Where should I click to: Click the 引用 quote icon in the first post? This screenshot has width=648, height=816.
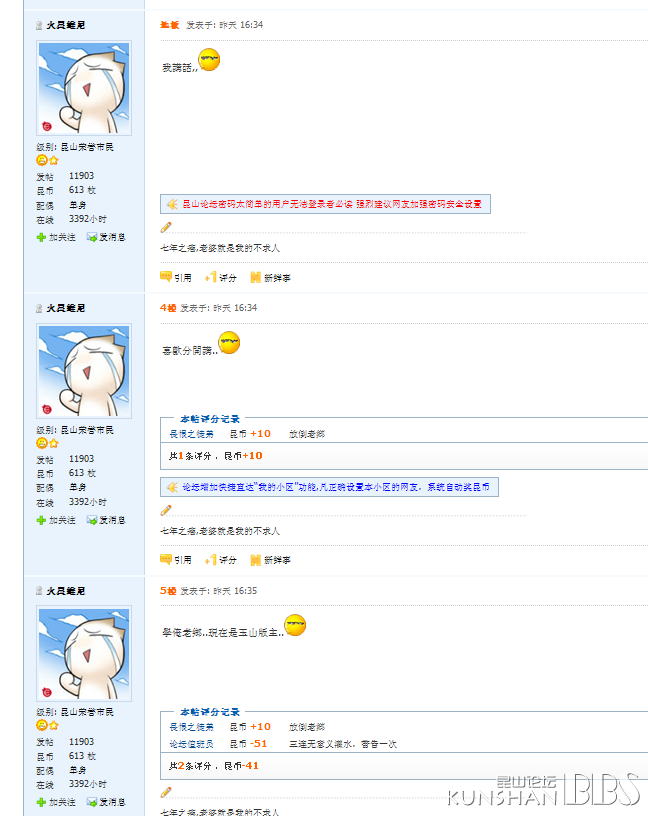pos(166,277)
